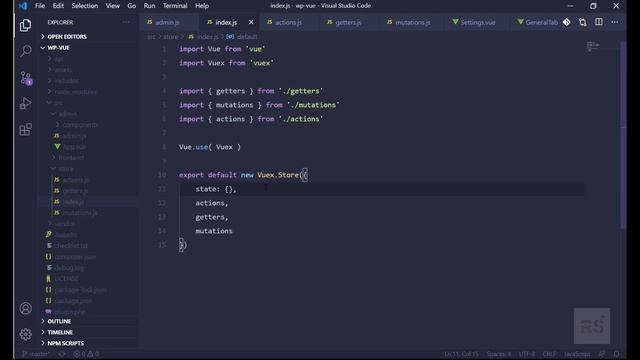
Task: Click Ln 11, Col cursor position indicator
Action: coord(461,354)
